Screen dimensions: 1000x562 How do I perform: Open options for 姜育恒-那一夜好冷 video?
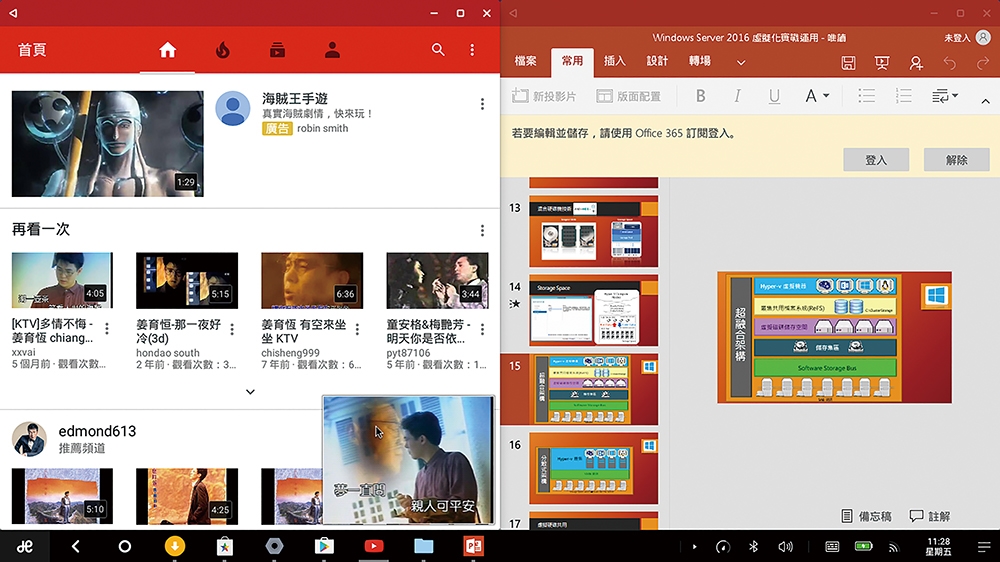pyautogui.click(x=232, y=329)
